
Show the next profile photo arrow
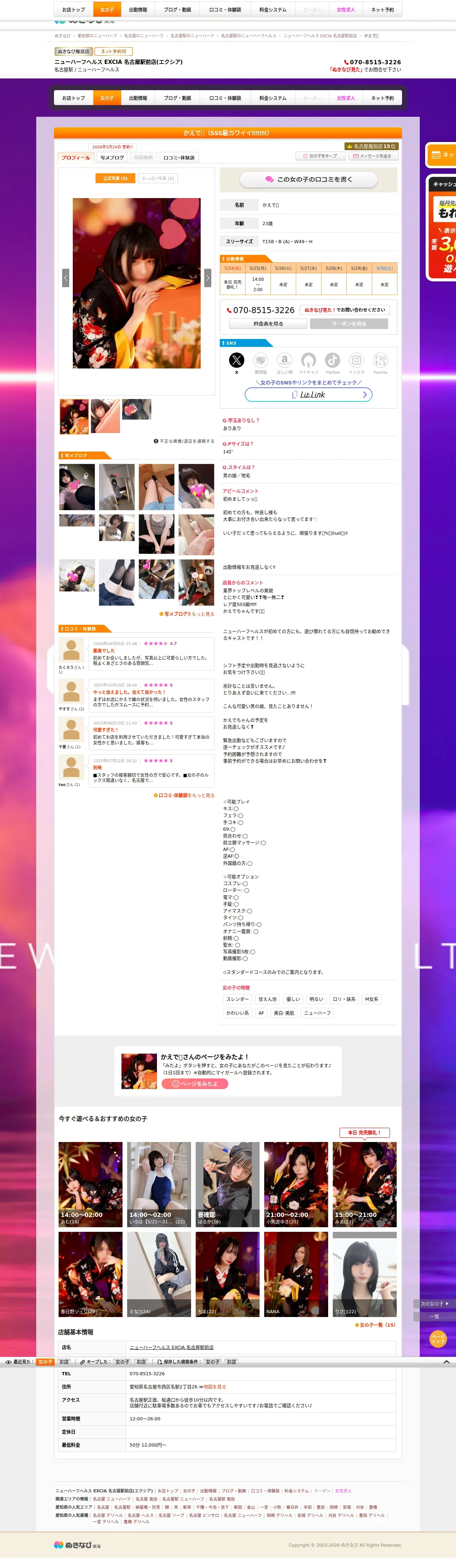point(208,278)
